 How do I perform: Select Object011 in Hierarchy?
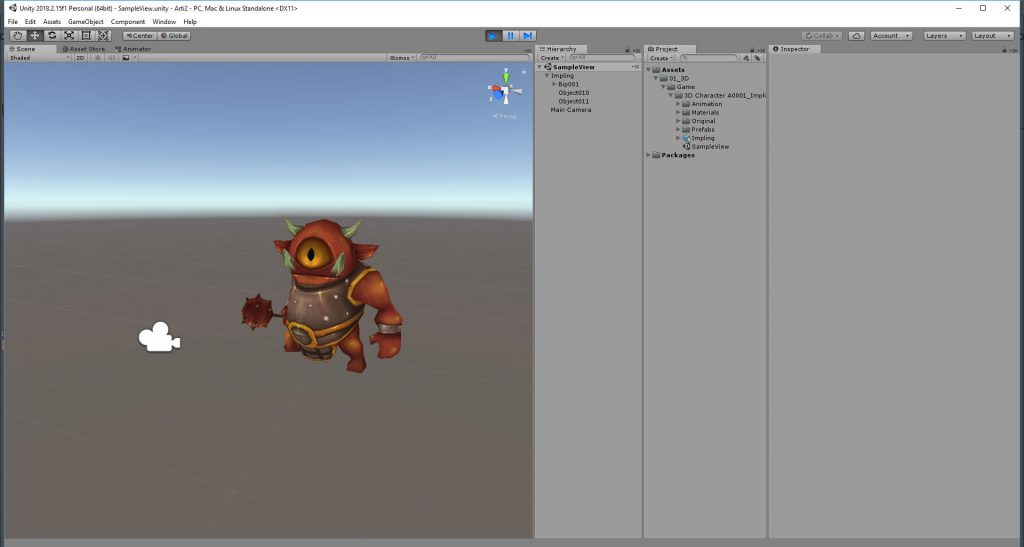(x=573, y=101)
